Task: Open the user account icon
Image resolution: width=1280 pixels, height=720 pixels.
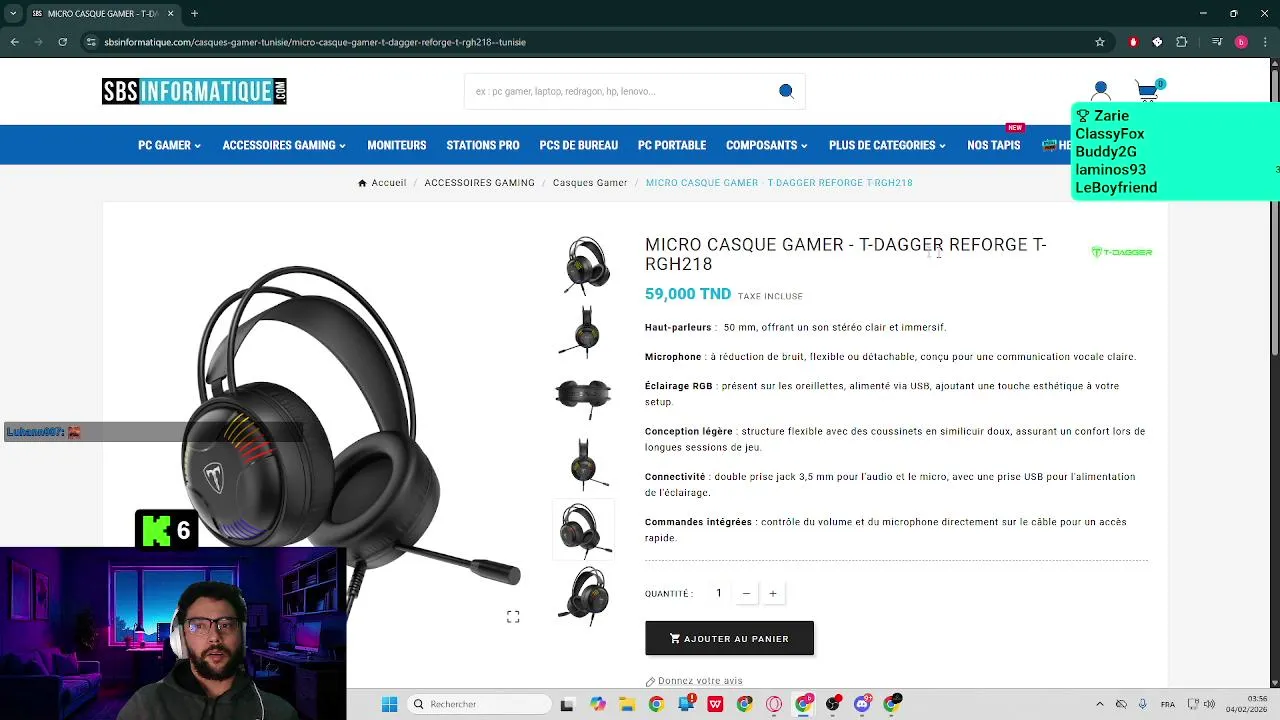Action: [1101, 91]
